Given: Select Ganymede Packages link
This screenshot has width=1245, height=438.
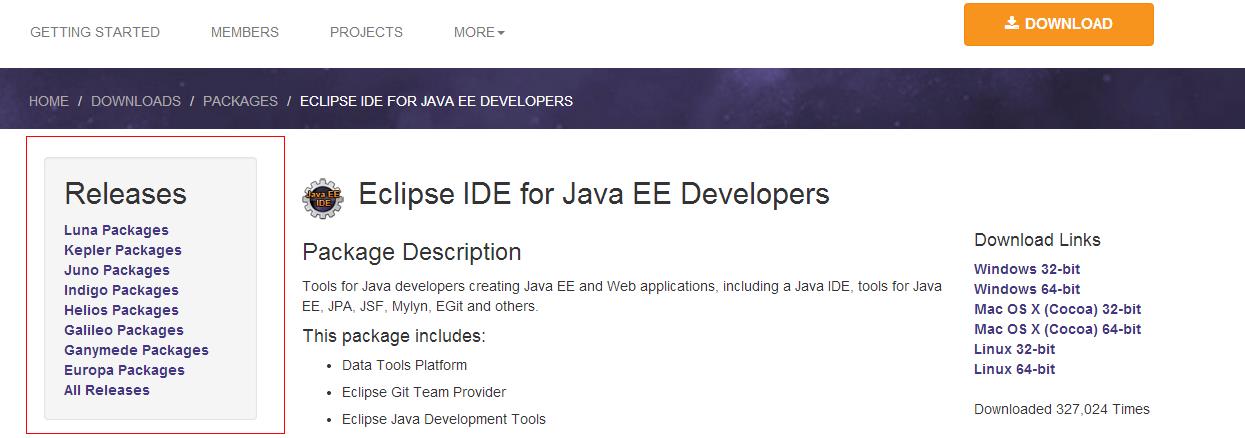Looking at the screenshot, I should [x=136, y=350].
